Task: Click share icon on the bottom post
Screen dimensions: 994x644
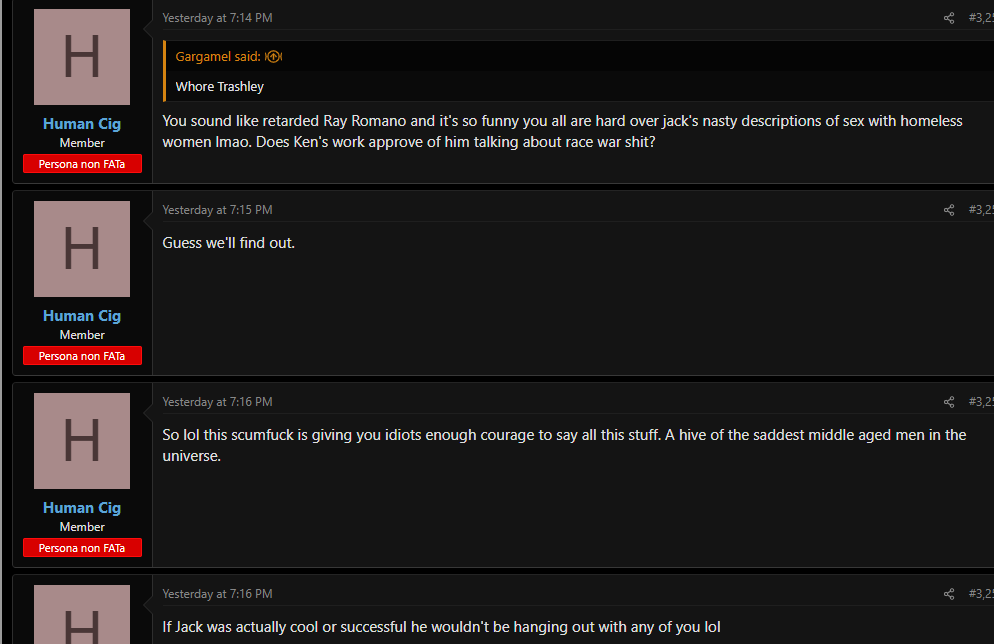Action: pos(948,594)
